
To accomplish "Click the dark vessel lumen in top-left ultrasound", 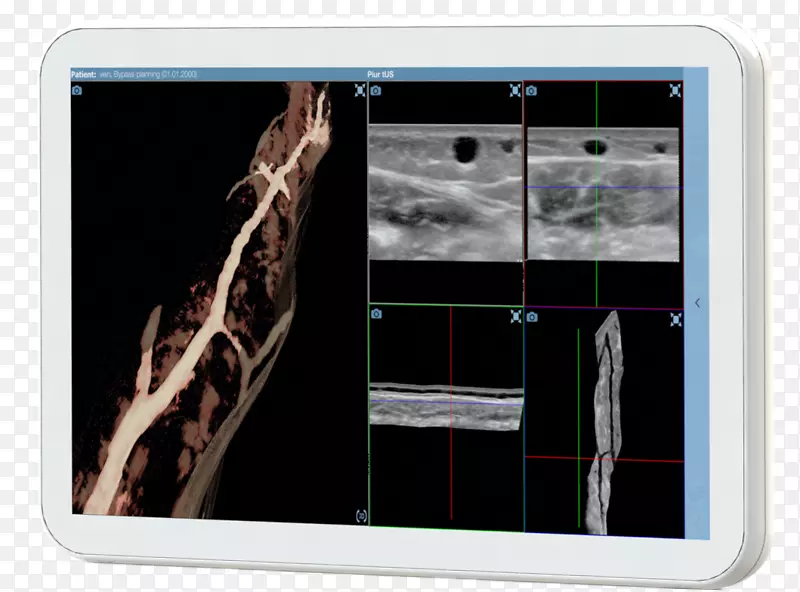I will 465,150.
